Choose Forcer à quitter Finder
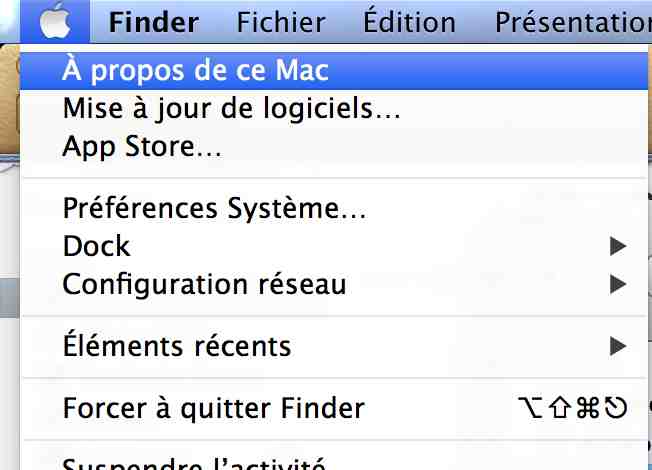The height and width of the screenshot is (470, 652). click(213, 408)
